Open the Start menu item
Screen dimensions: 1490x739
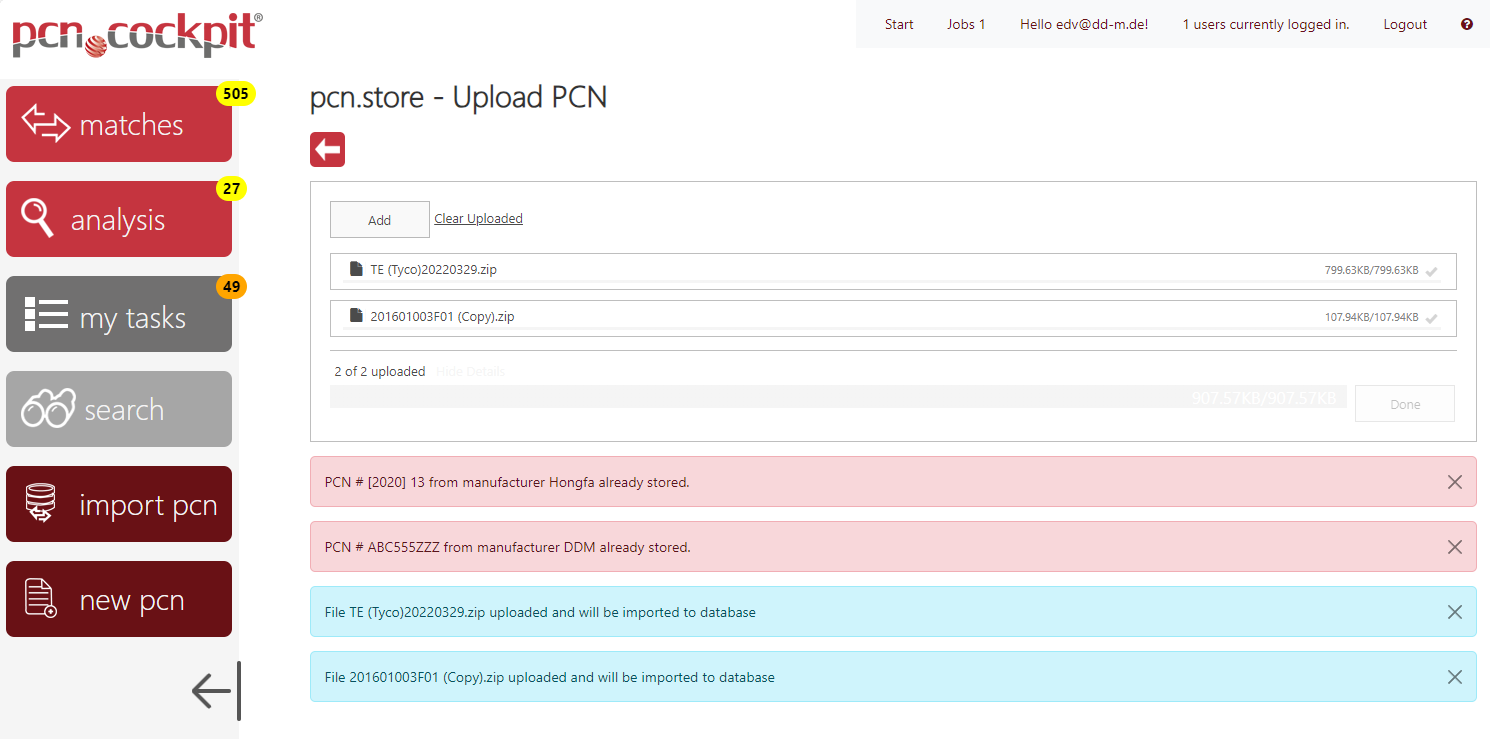[898, 24]
